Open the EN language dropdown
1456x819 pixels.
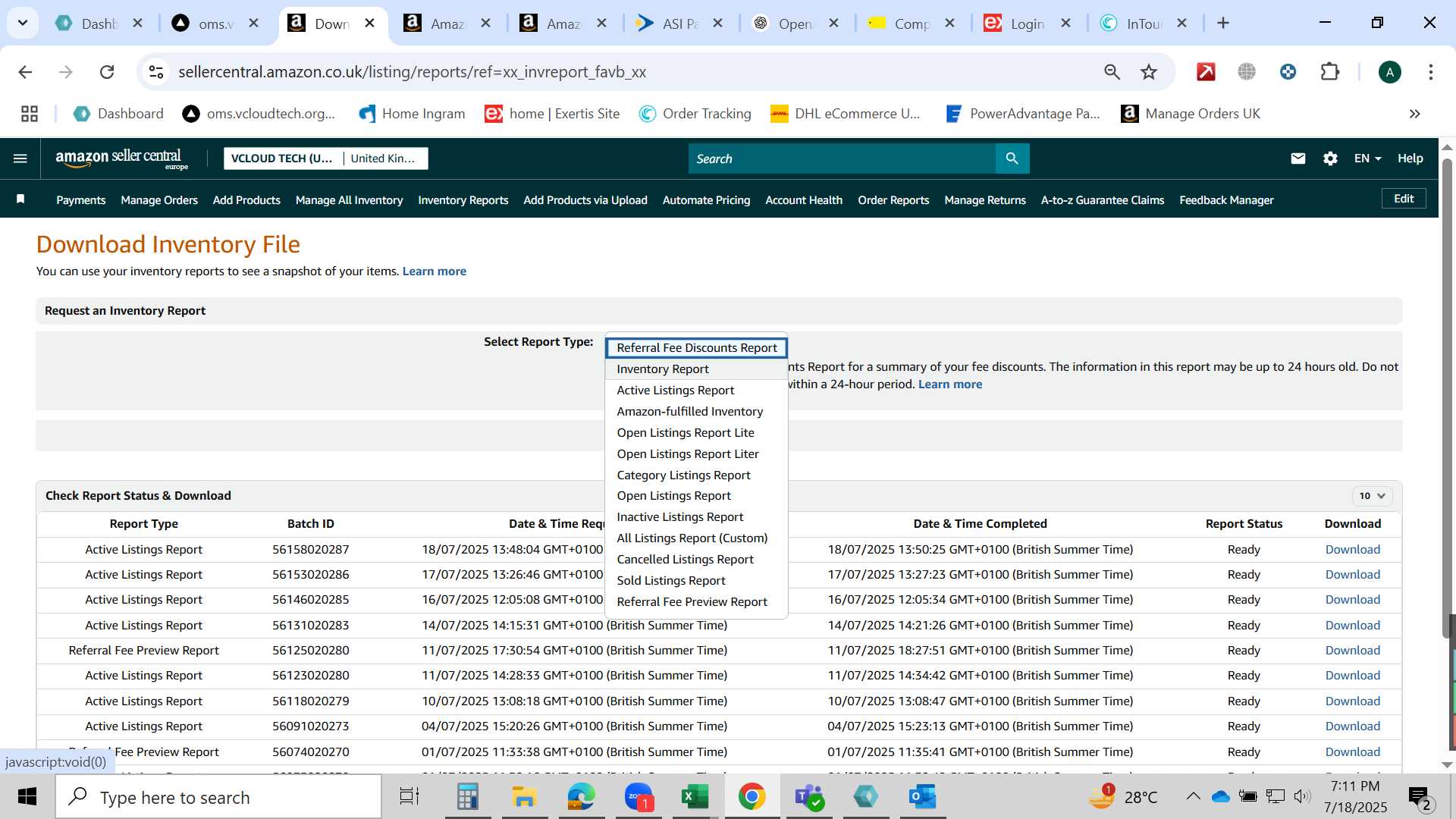[x=1367, y=158]
